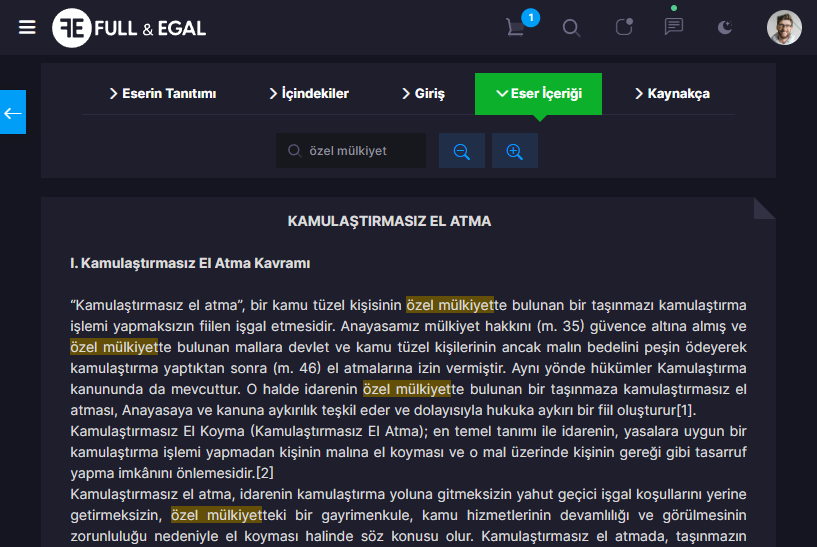Viewport: 817px width, 547px height.
Task: Open the header search icon
Action: pos(571,28)
